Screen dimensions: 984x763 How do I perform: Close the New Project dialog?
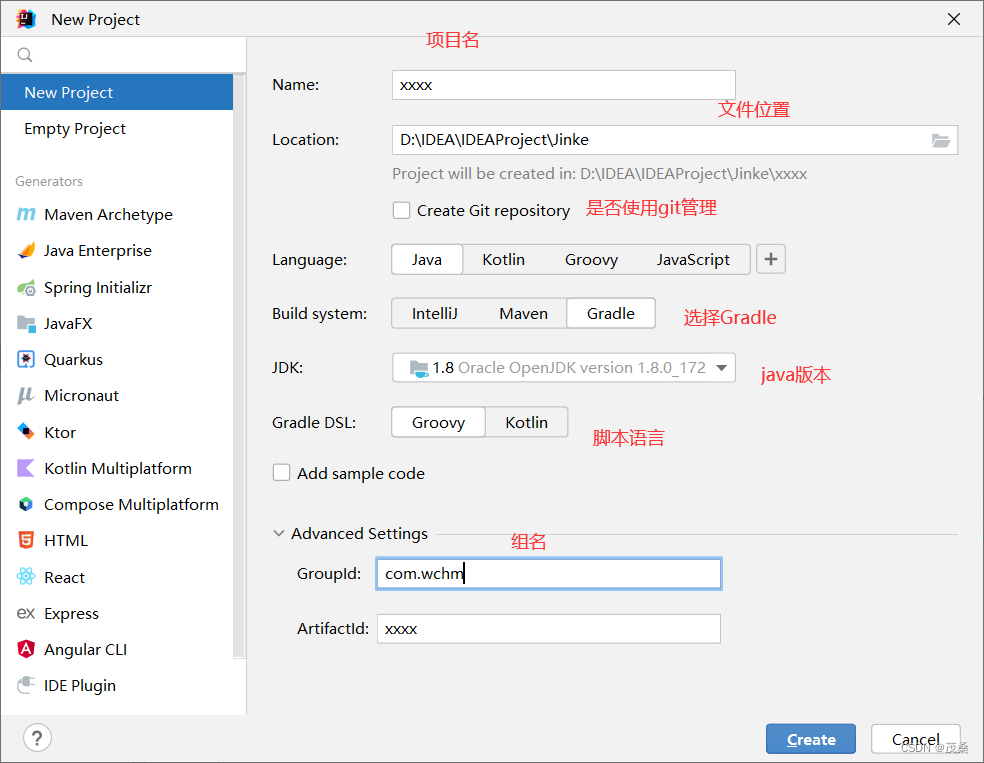(x=954, y=19)
